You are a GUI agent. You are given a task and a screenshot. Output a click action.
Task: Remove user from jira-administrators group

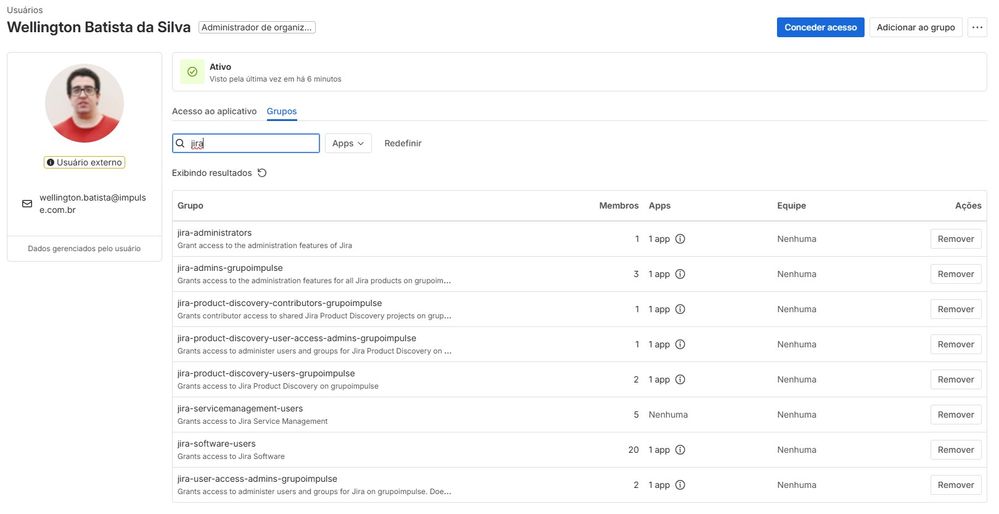[x=956, y=239]
